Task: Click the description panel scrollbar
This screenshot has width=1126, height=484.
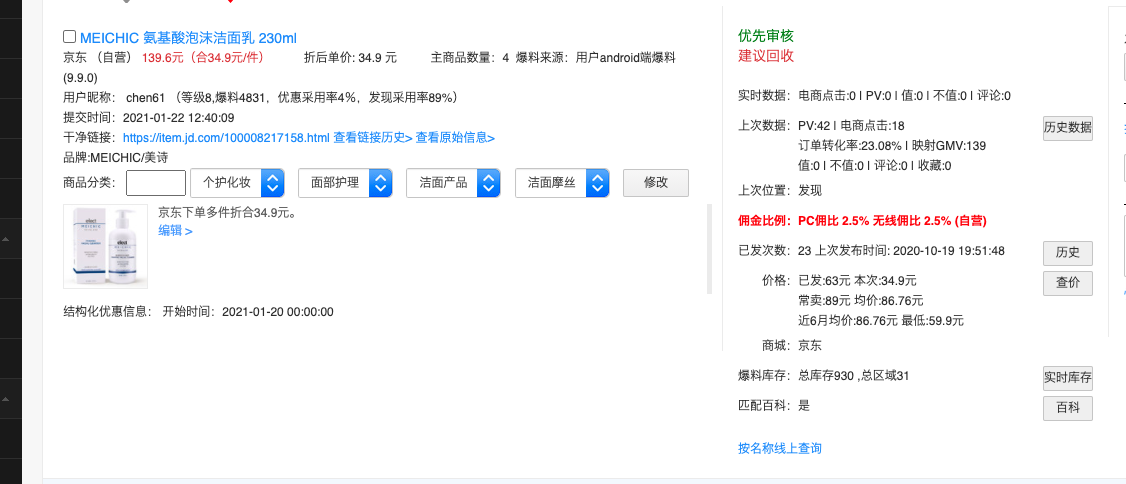Action: coord(709,248)
